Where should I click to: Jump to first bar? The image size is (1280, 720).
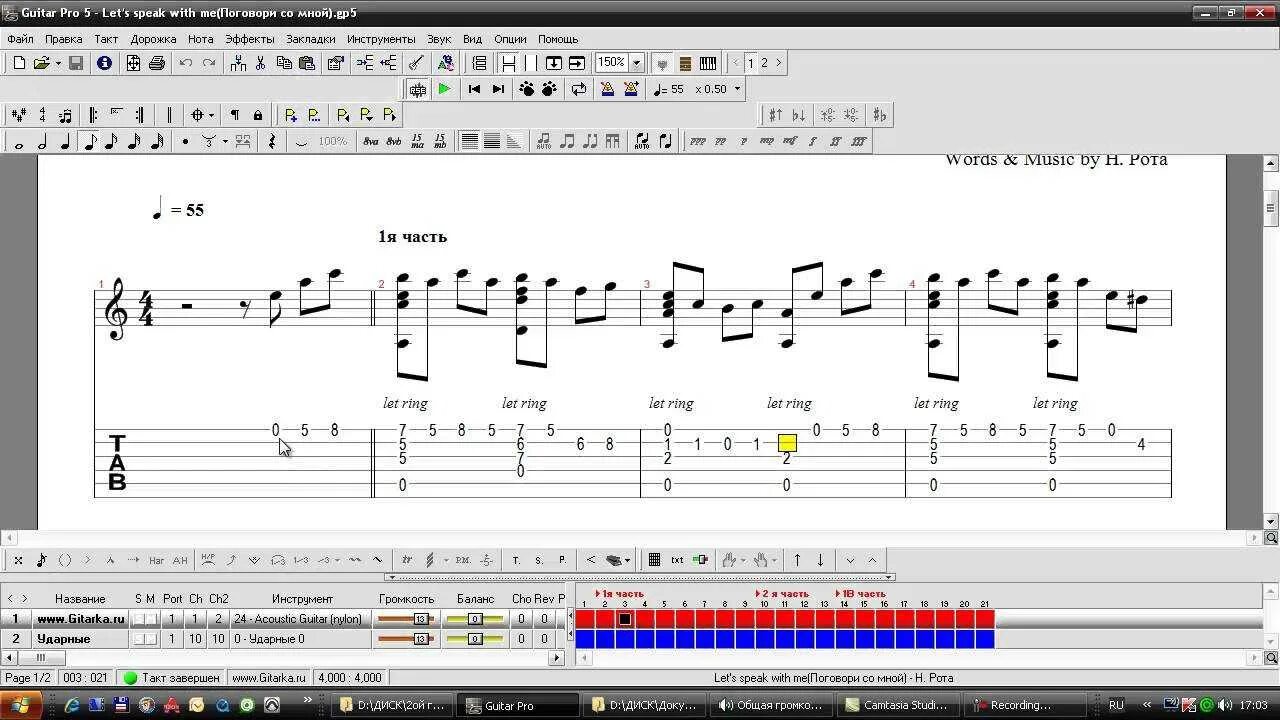click(474, 89)
